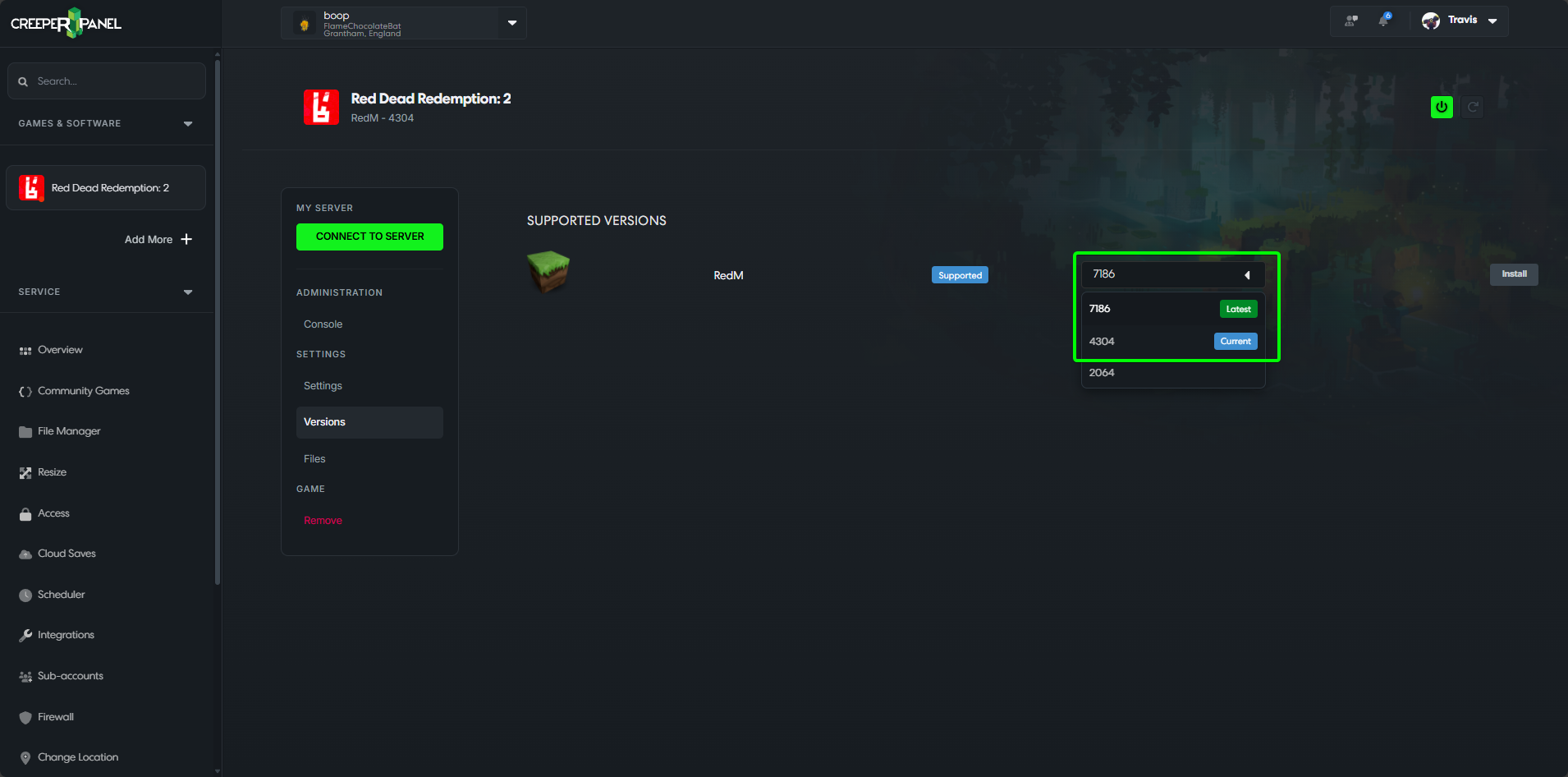Click the red Remove link
1568x777 pixels.
(x=323, y=521)
